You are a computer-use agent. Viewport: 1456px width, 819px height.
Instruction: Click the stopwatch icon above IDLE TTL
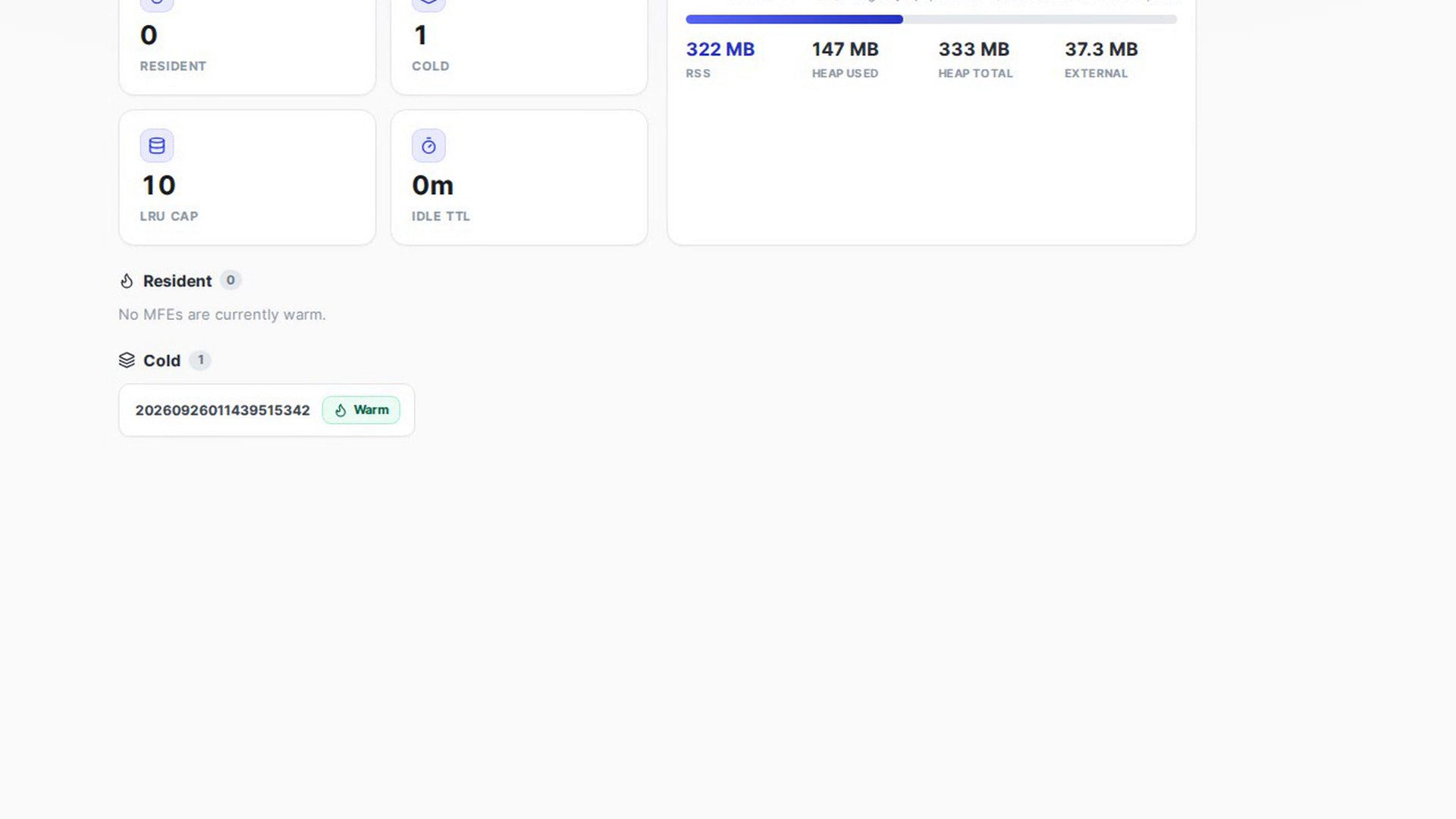click(428, 146)
